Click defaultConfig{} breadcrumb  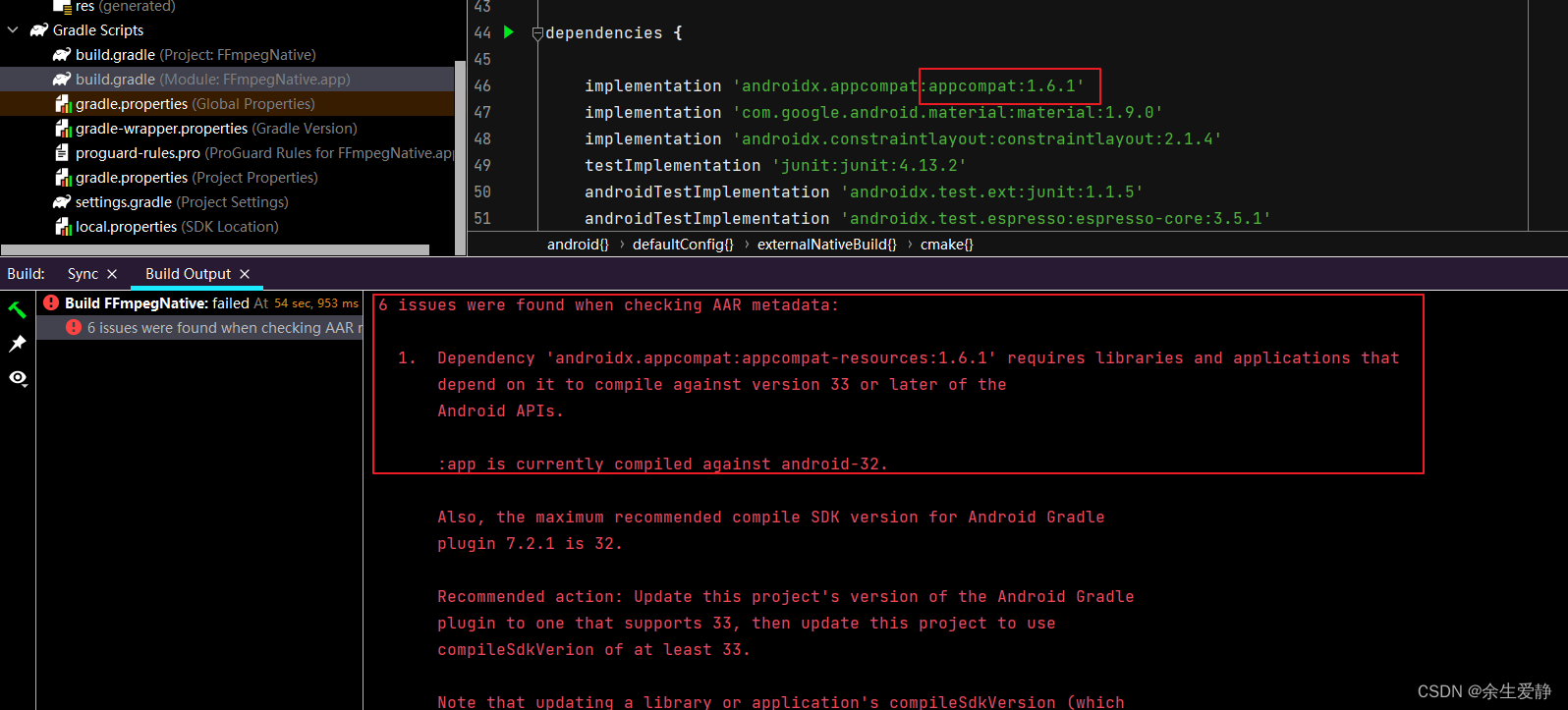[x=683, y=245]
